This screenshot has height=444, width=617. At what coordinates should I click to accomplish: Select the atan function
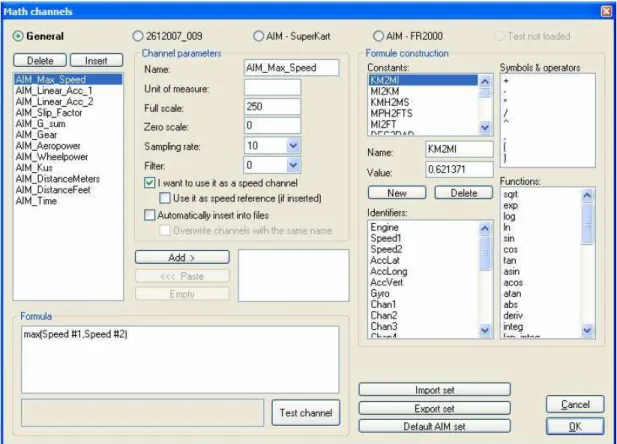point(541,293)
